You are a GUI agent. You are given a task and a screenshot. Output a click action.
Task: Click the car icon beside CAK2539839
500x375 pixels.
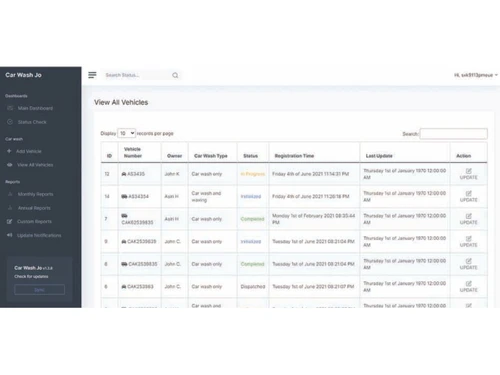124,241
